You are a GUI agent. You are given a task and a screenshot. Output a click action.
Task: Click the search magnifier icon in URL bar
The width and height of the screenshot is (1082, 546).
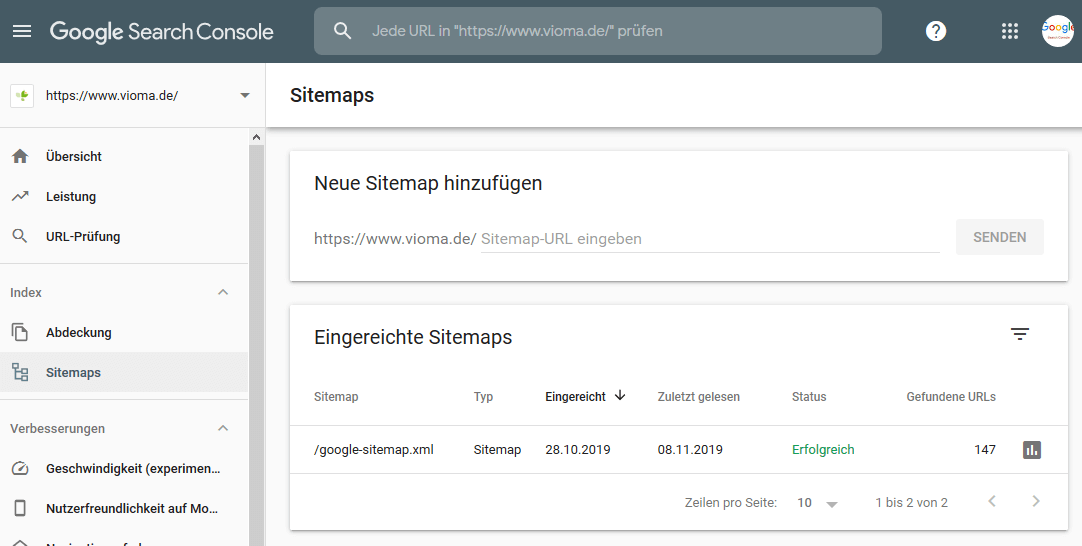(x=342, y=30)
